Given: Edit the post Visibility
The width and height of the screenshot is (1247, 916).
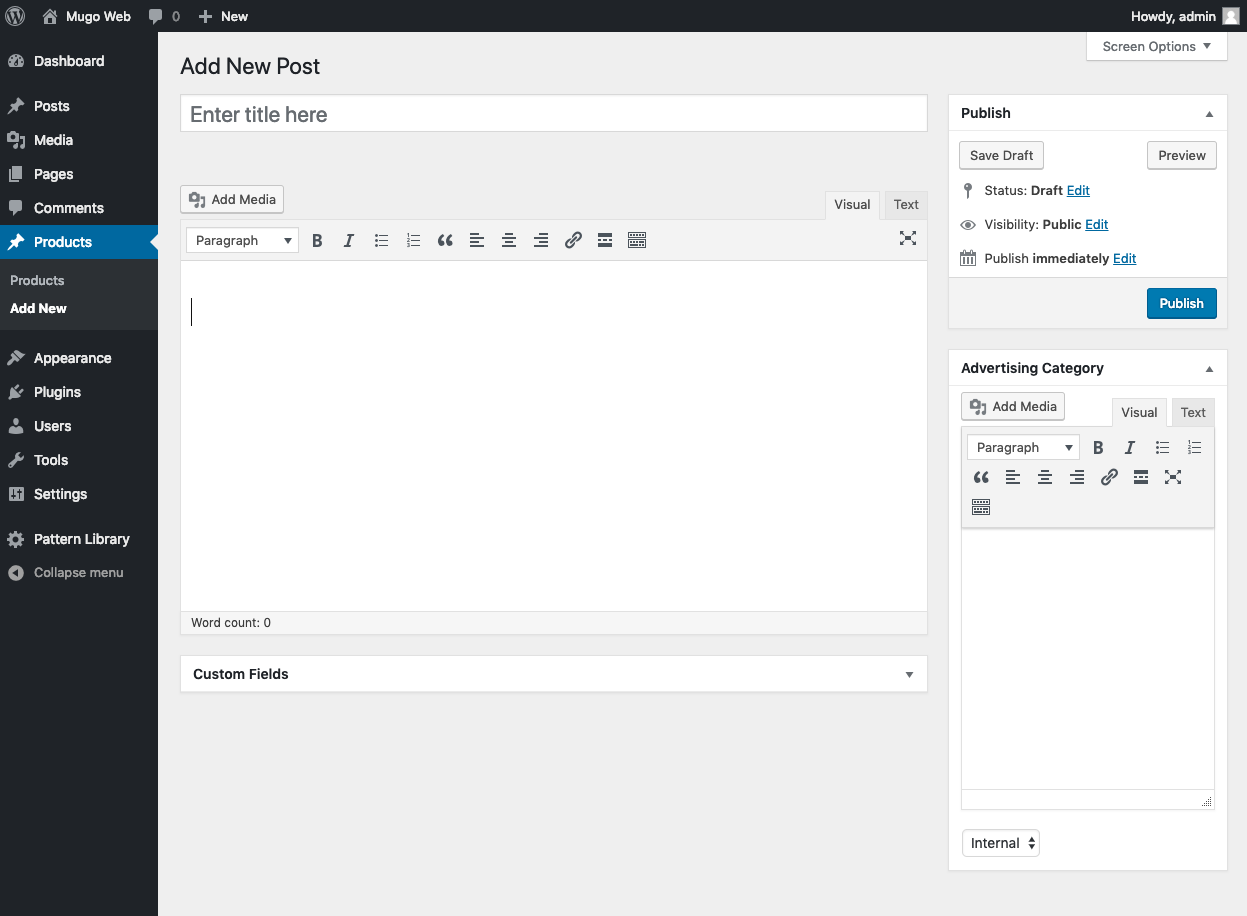Looking at the screenshot, I should point(1097,224).
